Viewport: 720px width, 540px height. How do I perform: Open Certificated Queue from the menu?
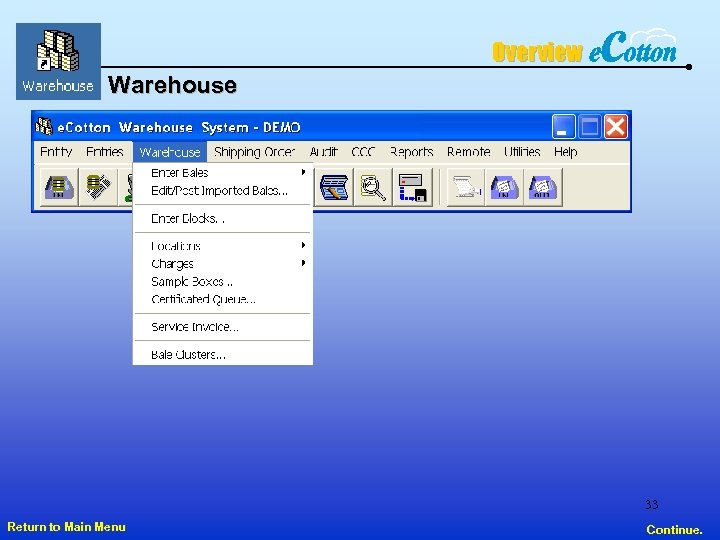click(x=223, y=299)
